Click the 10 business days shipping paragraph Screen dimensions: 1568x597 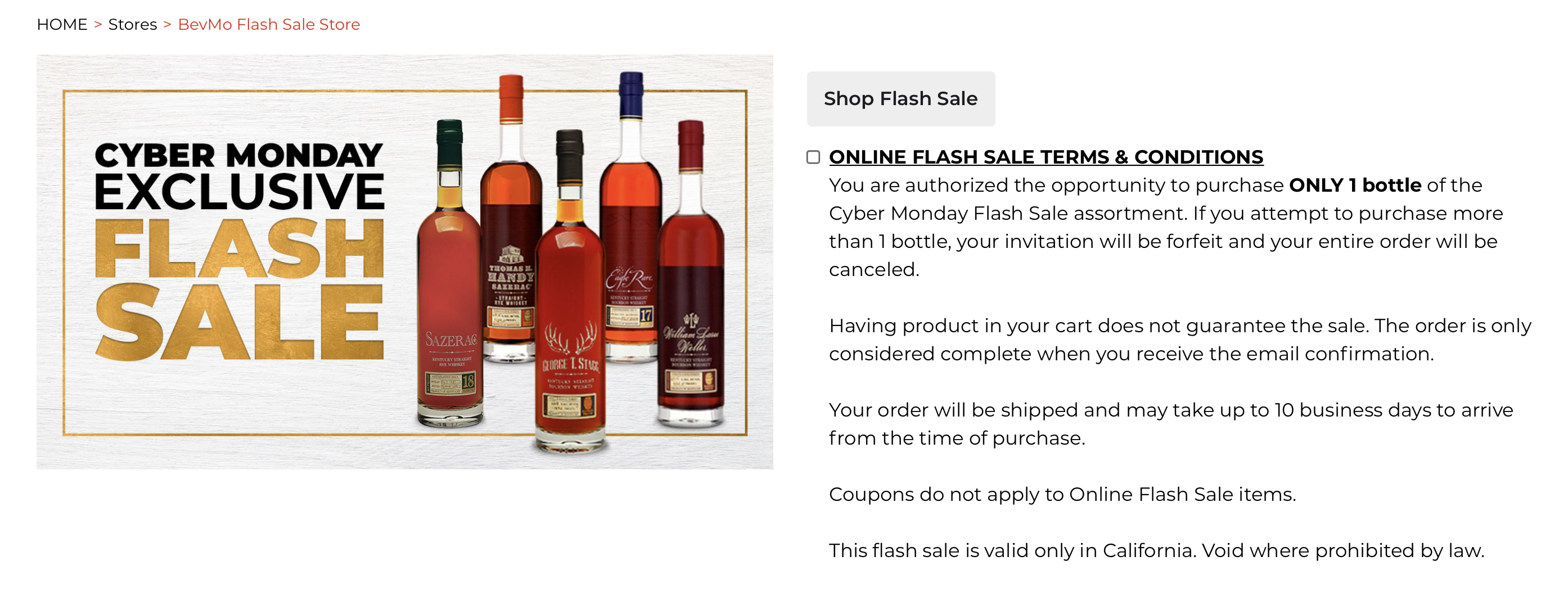[1170, 423]
